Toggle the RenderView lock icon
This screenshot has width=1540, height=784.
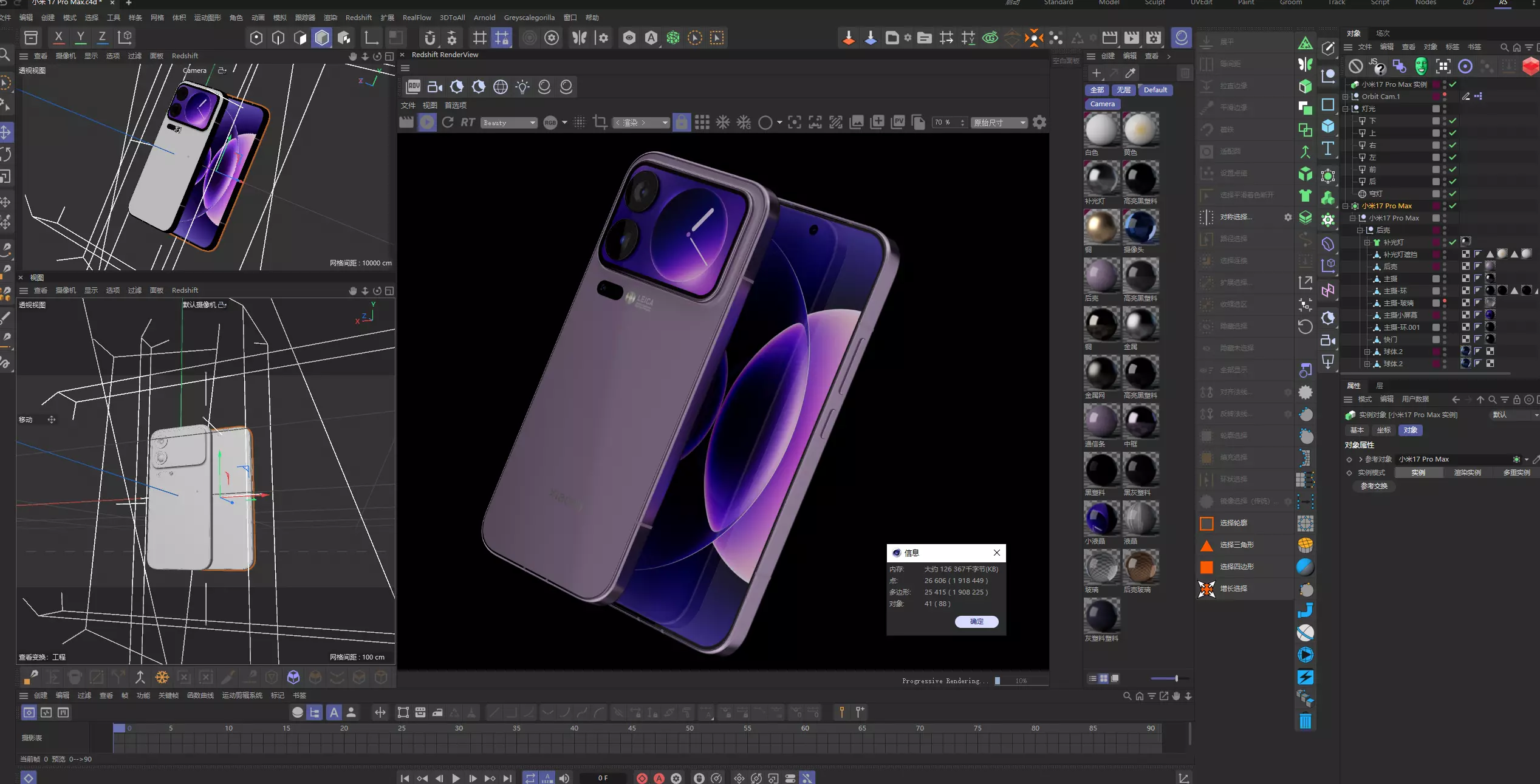point(682,123)
